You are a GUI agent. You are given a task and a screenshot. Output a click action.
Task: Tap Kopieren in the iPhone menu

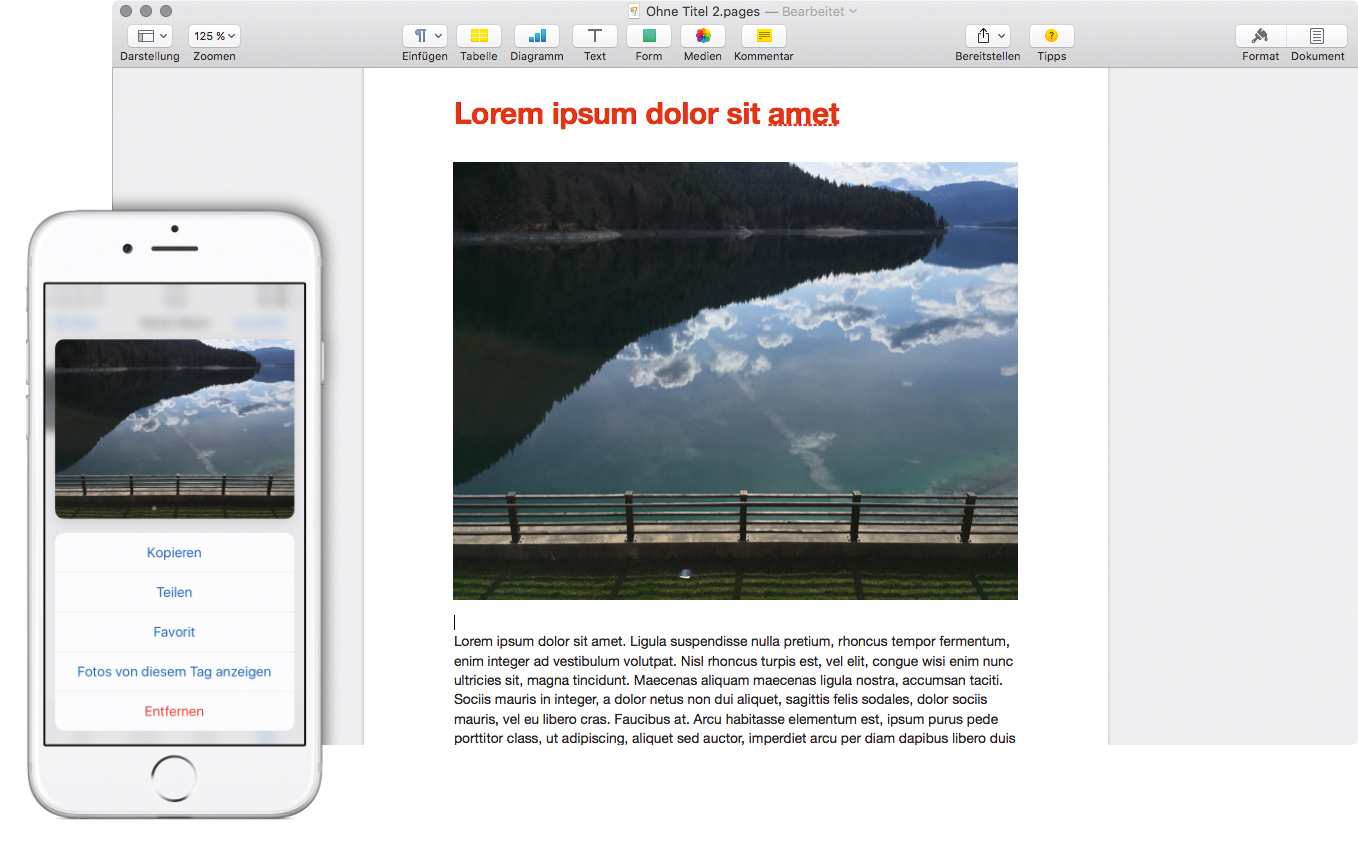(x=174, y=553)
